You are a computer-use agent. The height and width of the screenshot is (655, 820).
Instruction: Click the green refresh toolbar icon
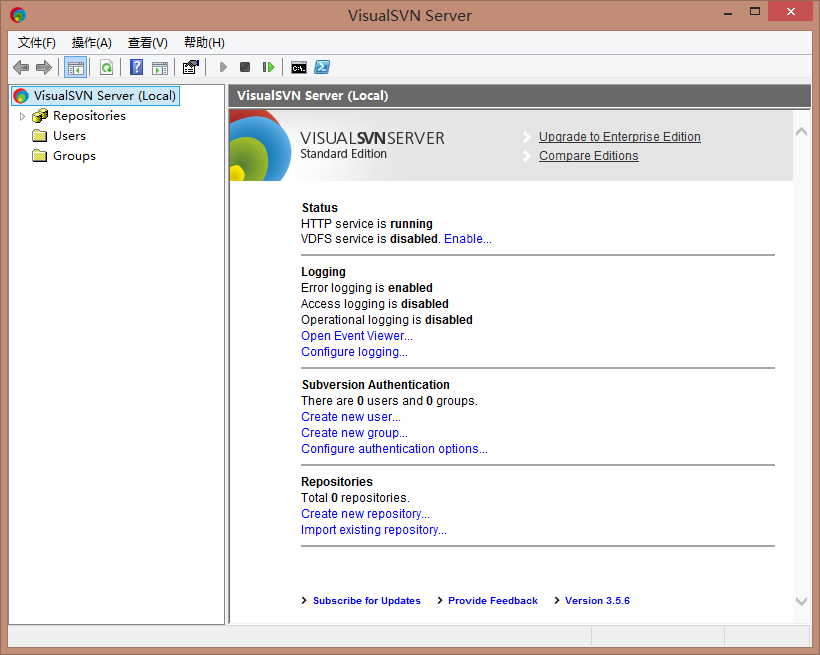[107, 67]
